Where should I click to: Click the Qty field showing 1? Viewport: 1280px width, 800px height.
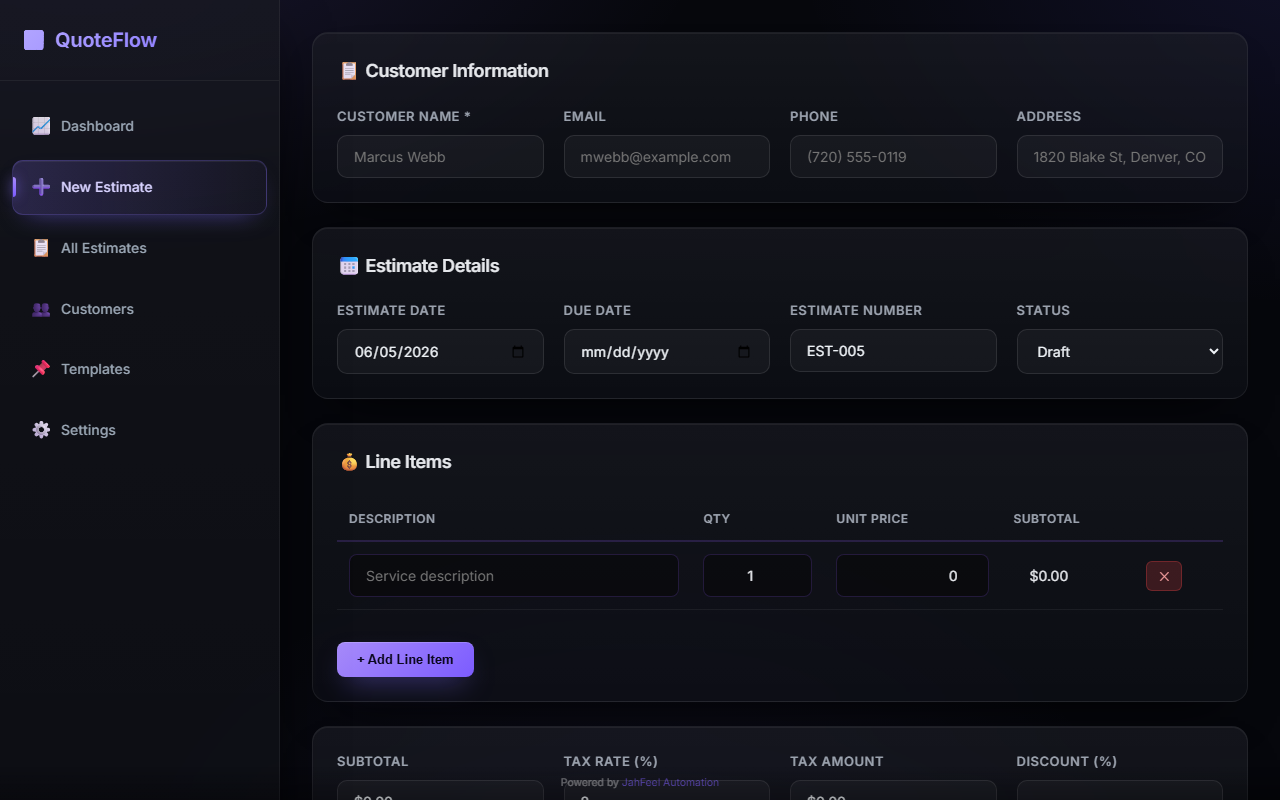point(757,576)
